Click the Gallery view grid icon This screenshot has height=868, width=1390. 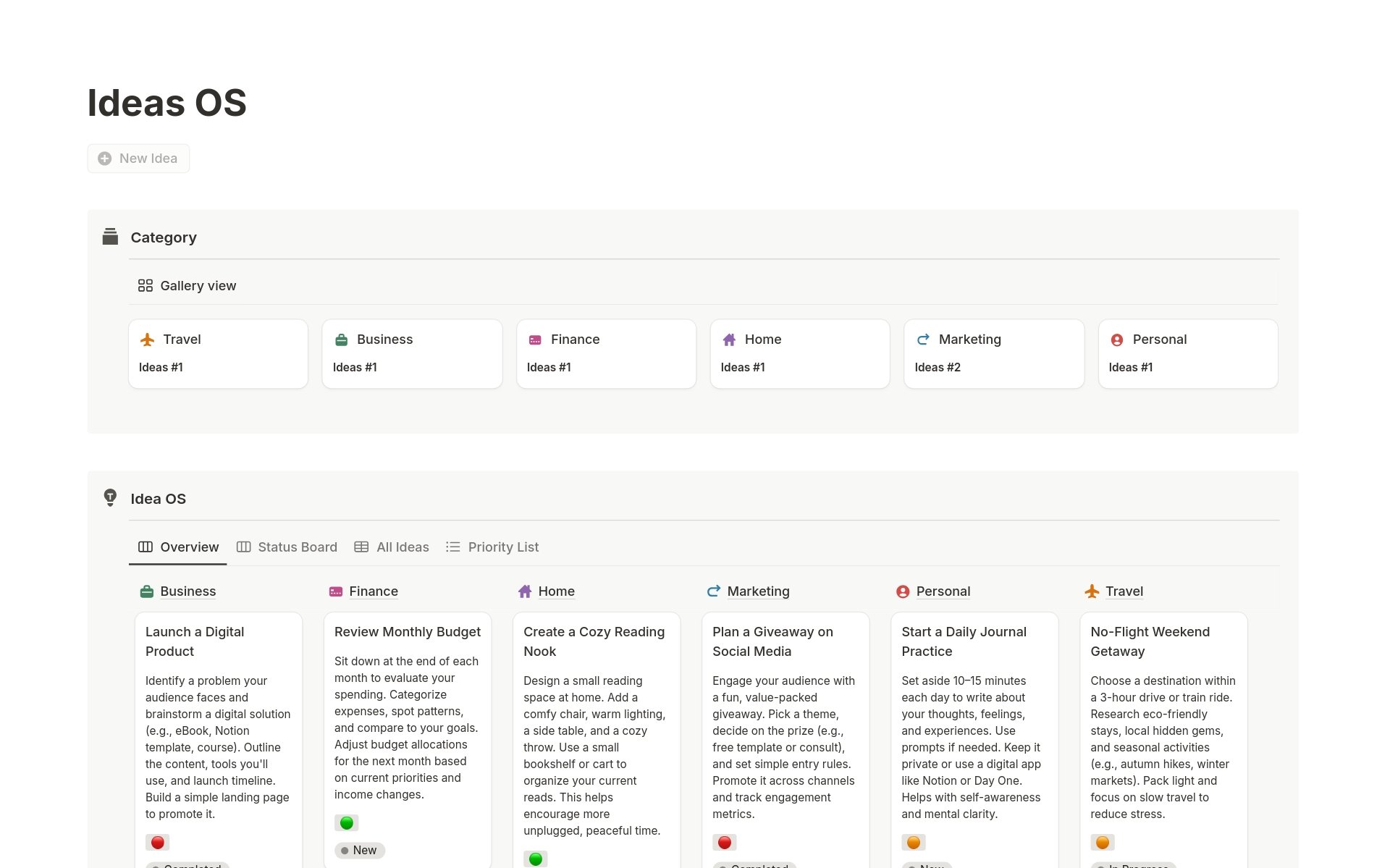146,286
